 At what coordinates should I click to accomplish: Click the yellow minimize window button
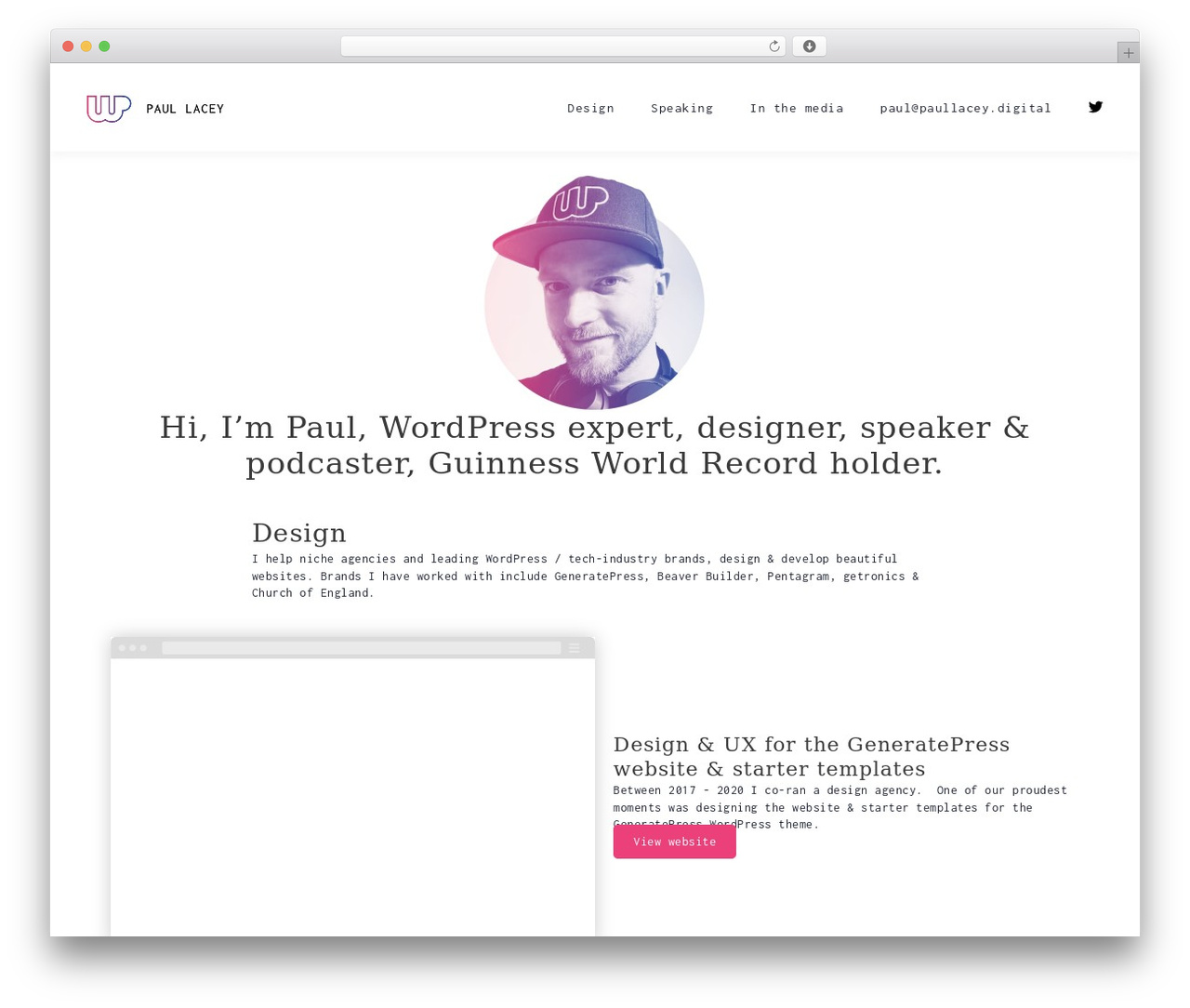point(86,46)
